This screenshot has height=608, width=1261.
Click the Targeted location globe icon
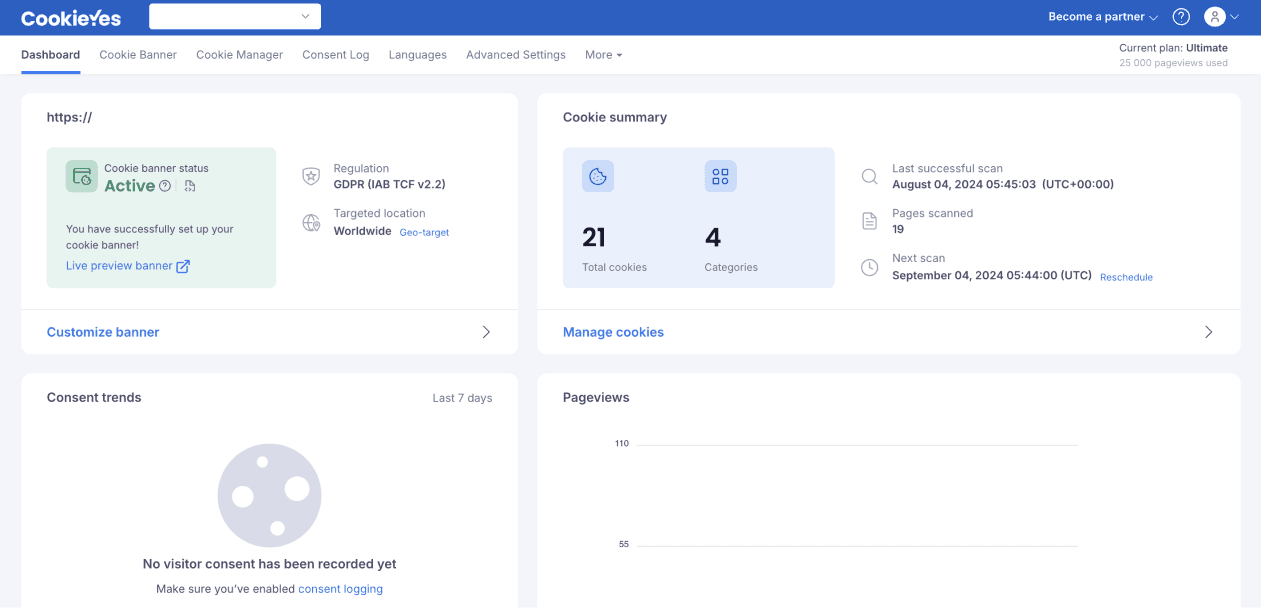coord(312,222)
